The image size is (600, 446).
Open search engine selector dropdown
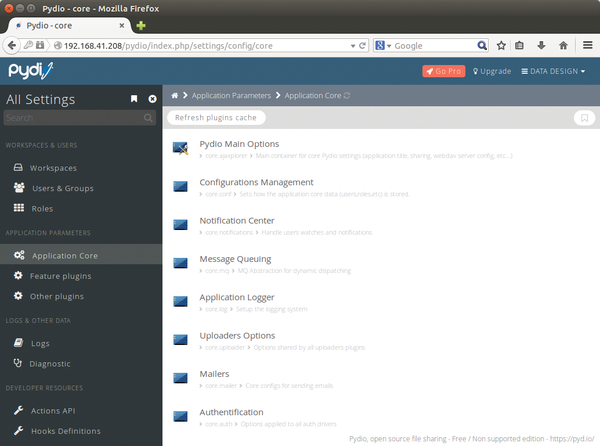click(383, 46)
